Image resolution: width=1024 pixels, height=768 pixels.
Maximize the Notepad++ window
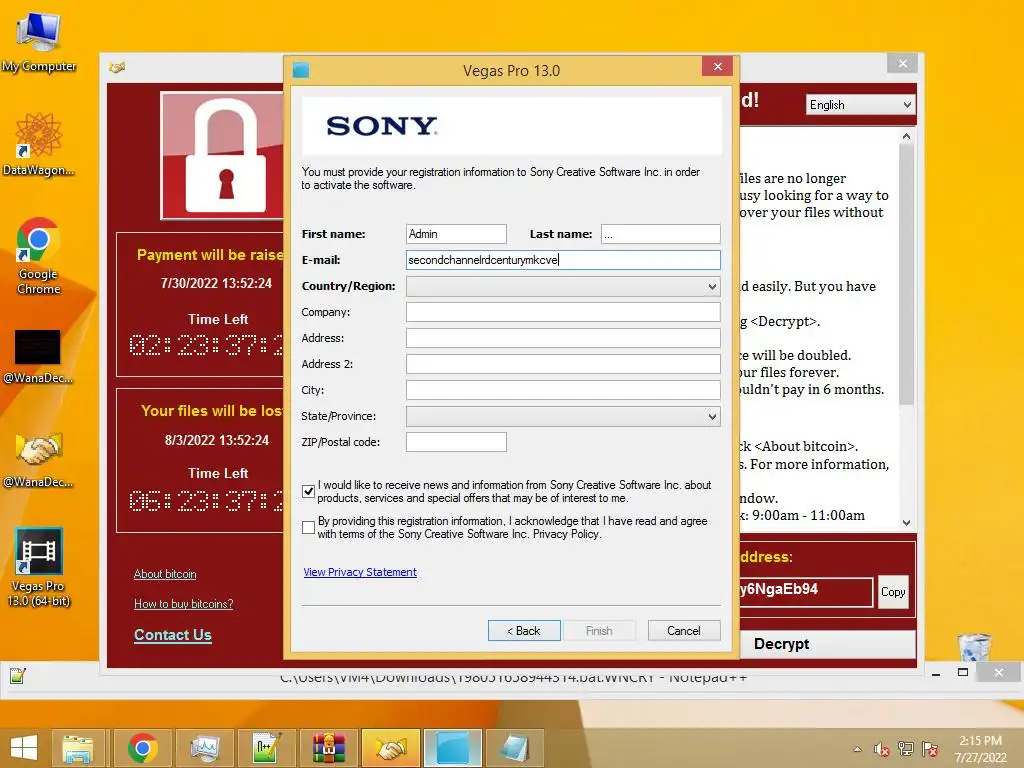(963, 673)
